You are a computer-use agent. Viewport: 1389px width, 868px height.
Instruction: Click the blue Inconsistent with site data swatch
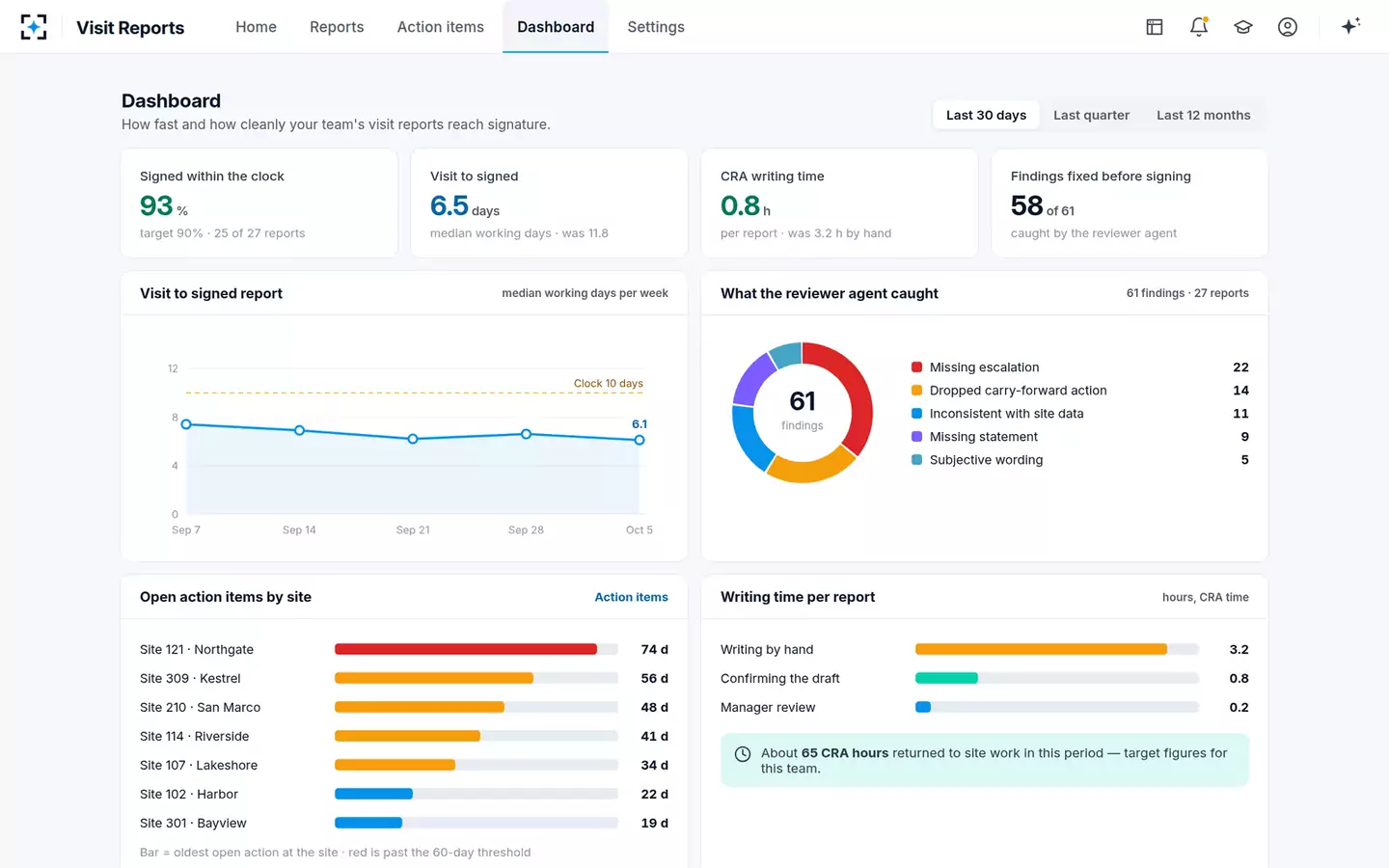916,414
